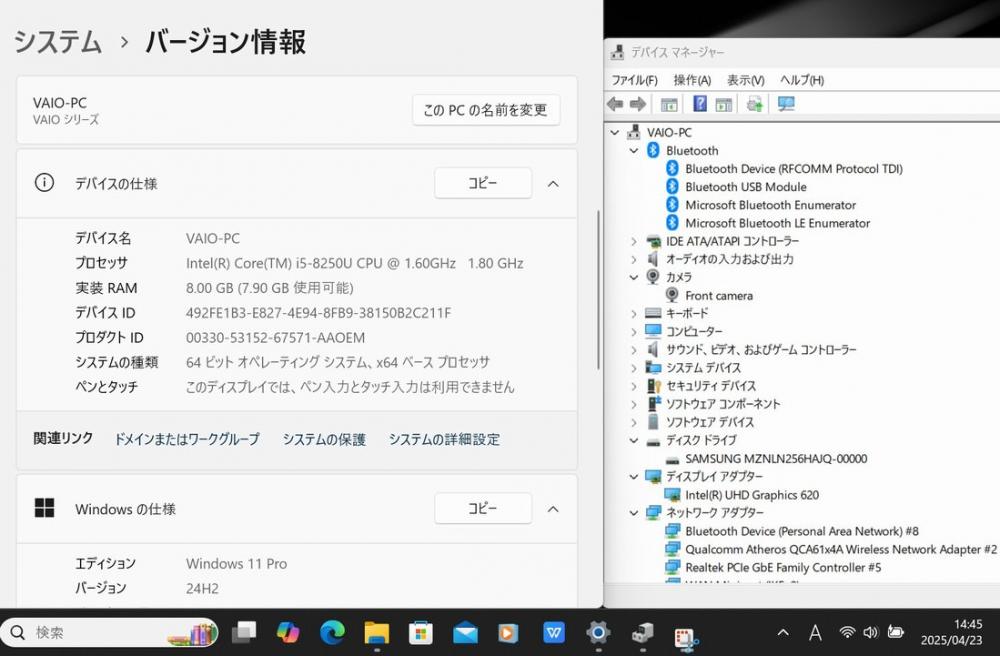Select the SAMSUNG MZNLN256HAJQ-00000 disk icon

[x=672, y=459]
